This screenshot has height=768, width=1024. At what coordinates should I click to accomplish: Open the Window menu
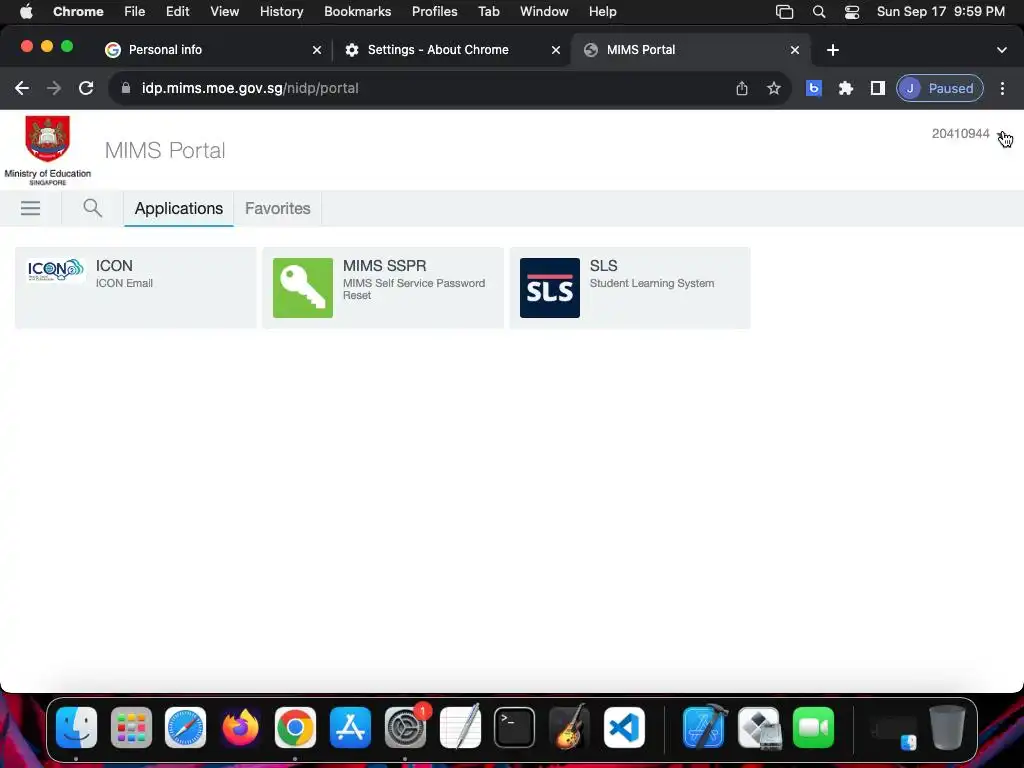pos(544,12)
